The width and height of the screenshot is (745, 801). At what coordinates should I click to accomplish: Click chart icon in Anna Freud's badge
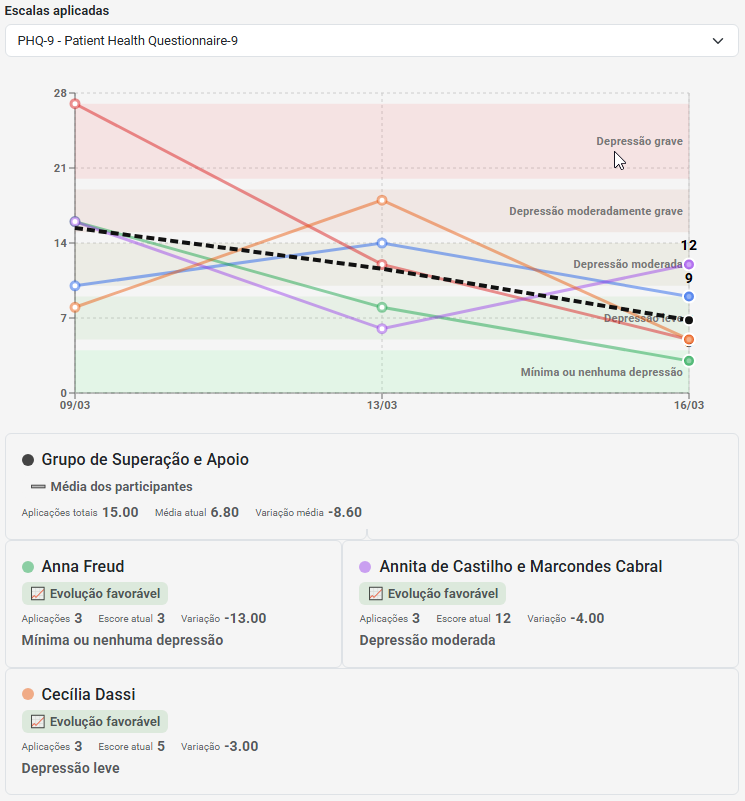tap(38, 594)
